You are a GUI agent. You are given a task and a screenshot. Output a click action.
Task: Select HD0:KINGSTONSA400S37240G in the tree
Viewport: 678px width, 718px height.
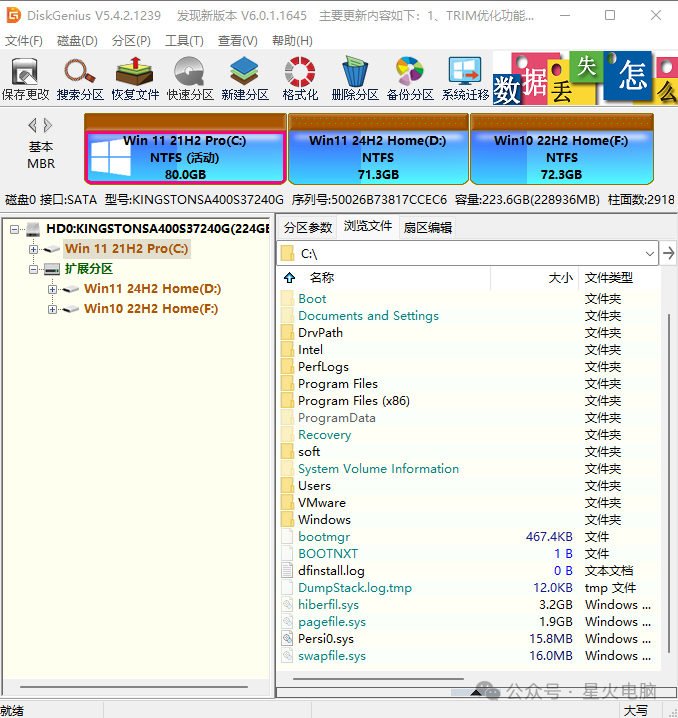(157, 228)
